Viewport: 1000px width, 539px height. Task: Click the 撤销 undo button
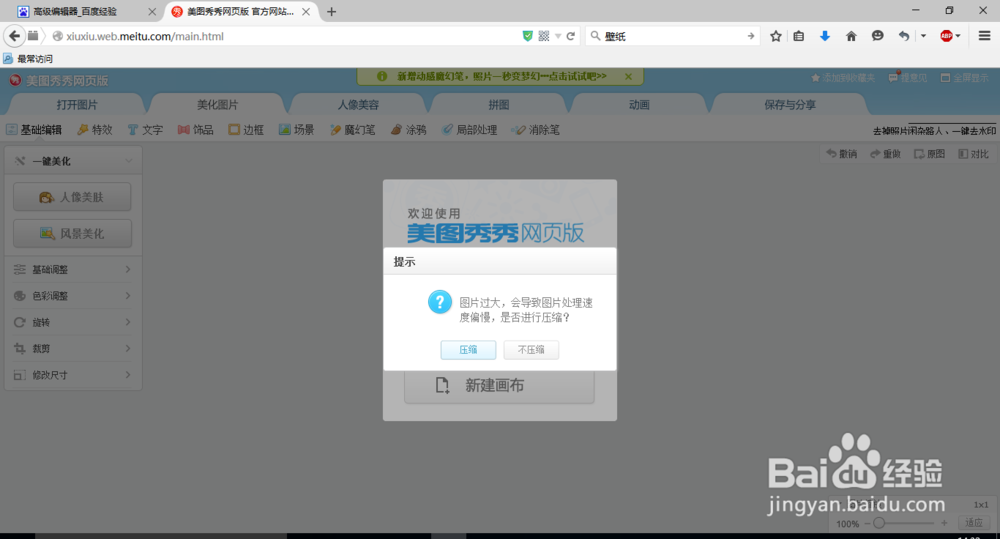pos(842,154)
